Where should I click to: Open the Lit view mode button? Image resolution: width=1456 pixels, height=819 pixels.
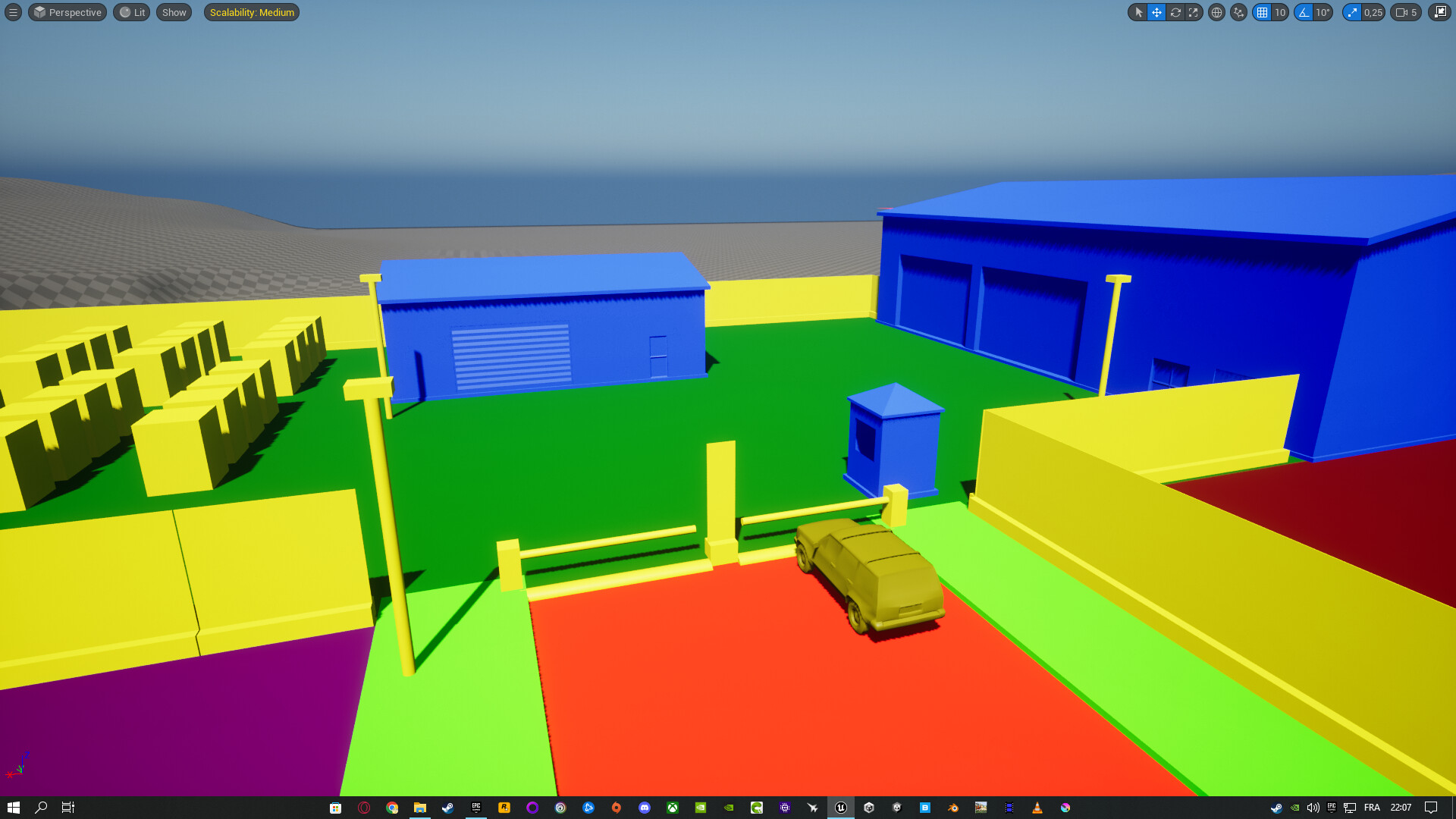click(132, 12)
